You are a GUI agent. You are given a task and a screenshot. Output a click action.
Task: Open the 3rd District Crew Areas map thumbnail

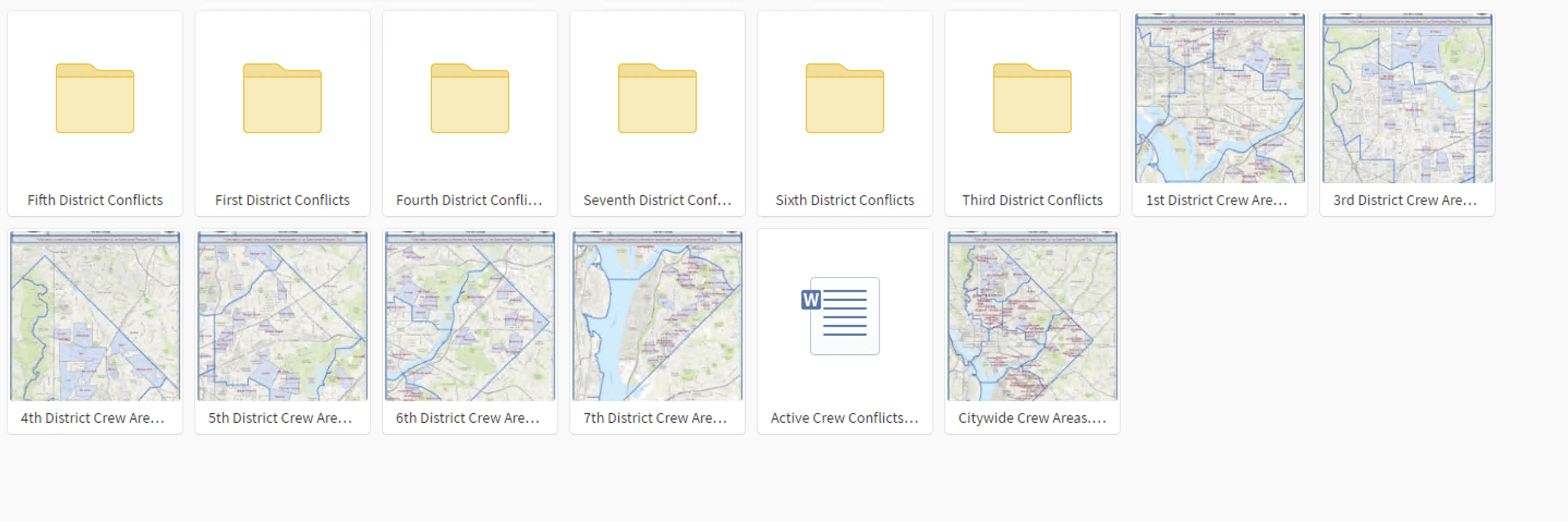(x=1407, y=99)
